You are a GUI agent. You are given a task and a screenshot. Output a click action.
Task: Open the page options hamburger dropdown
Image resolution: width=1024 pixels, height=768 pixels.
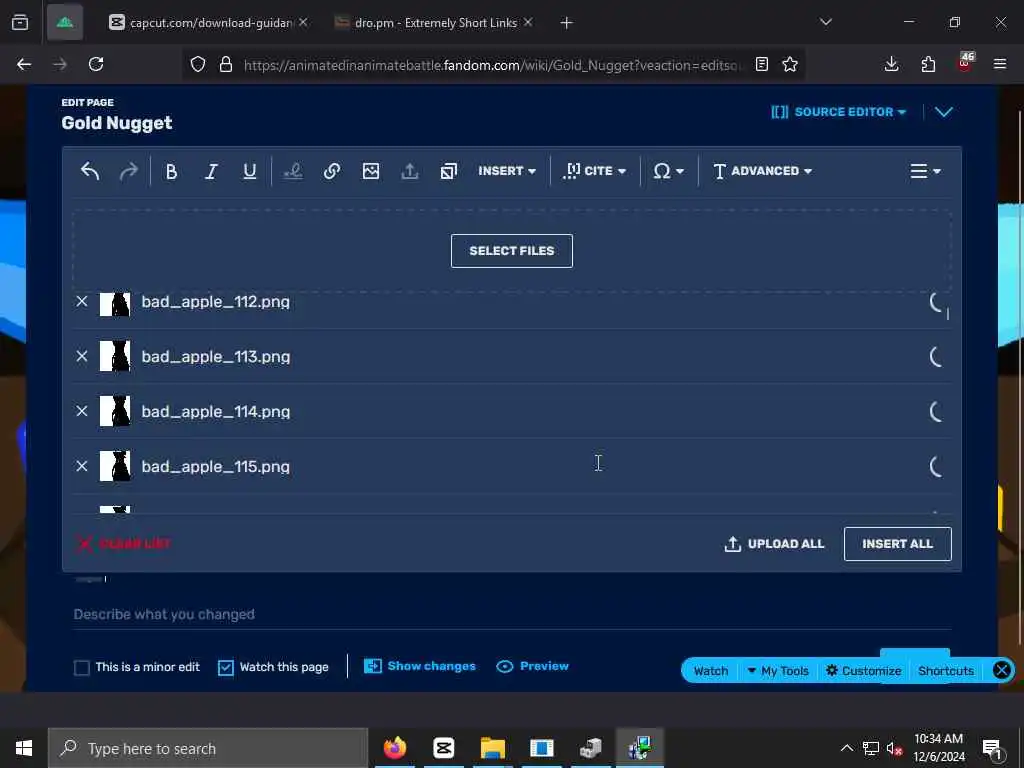tap(925, 171)
